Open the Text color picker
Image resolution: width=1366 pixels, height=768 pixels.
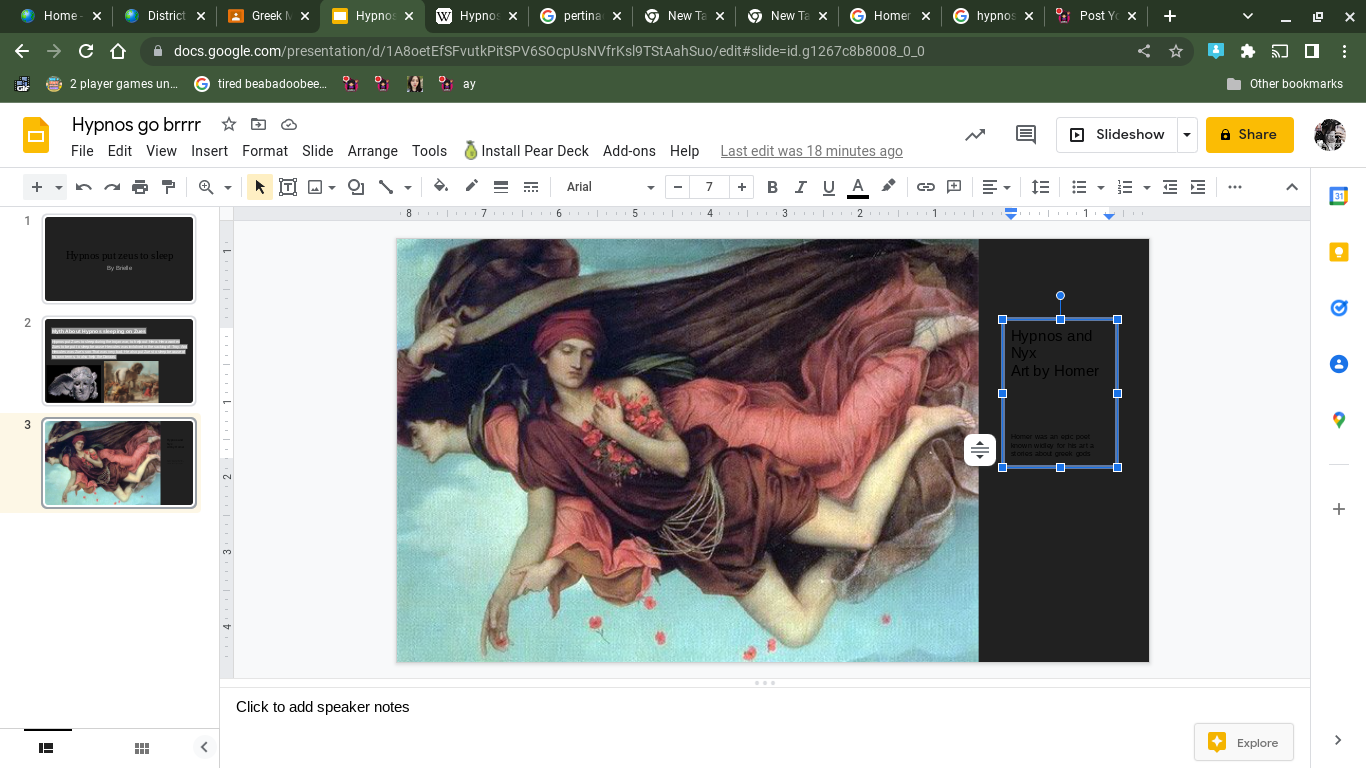point(858,187)
